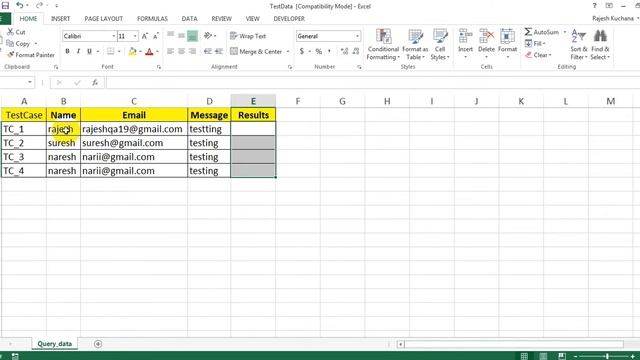
Task: Switch to the DEVELOPER tab
Action: 289,19
